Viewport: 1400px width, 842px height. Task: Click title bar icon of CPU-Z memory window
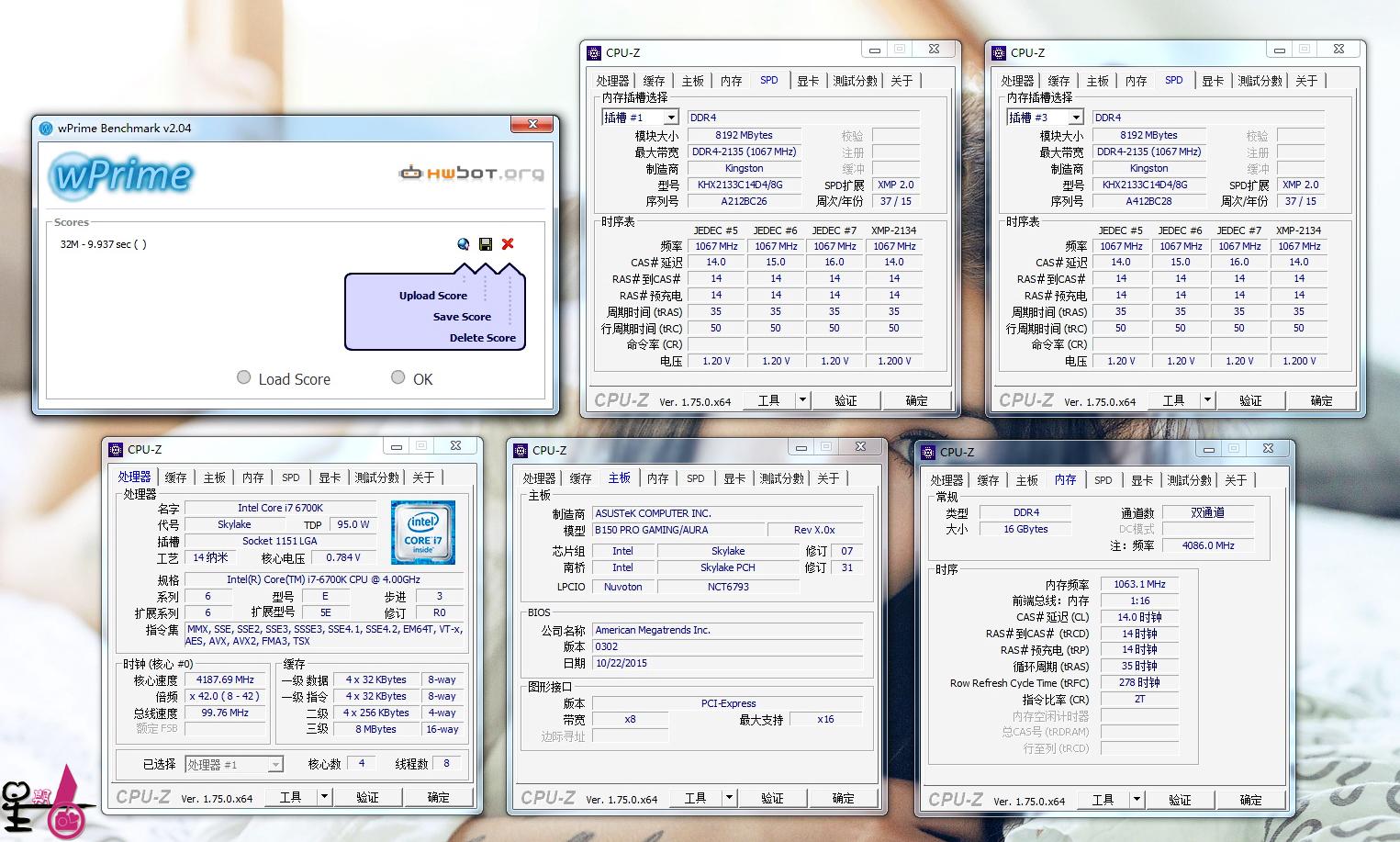928,453
